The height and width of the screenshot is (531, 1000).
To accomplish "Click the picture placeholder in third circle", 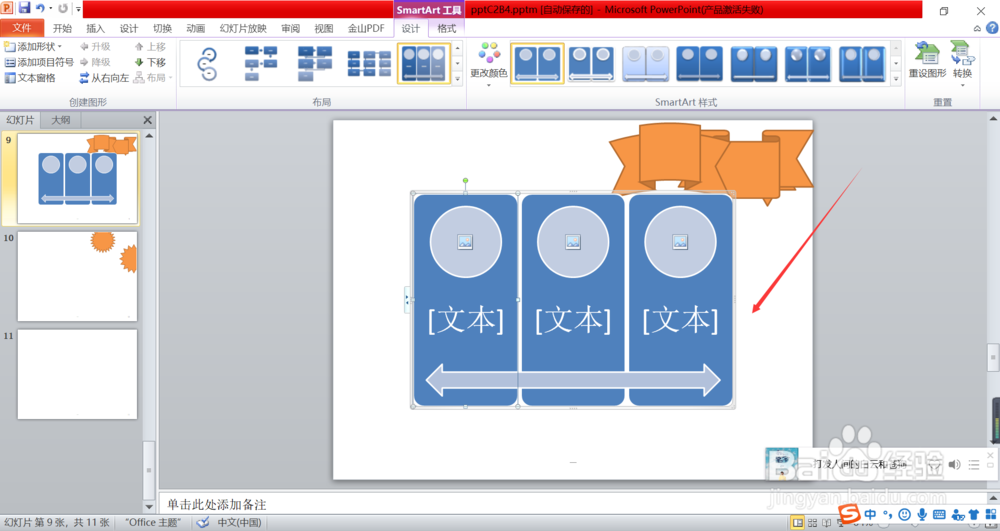I will (680, 242).
